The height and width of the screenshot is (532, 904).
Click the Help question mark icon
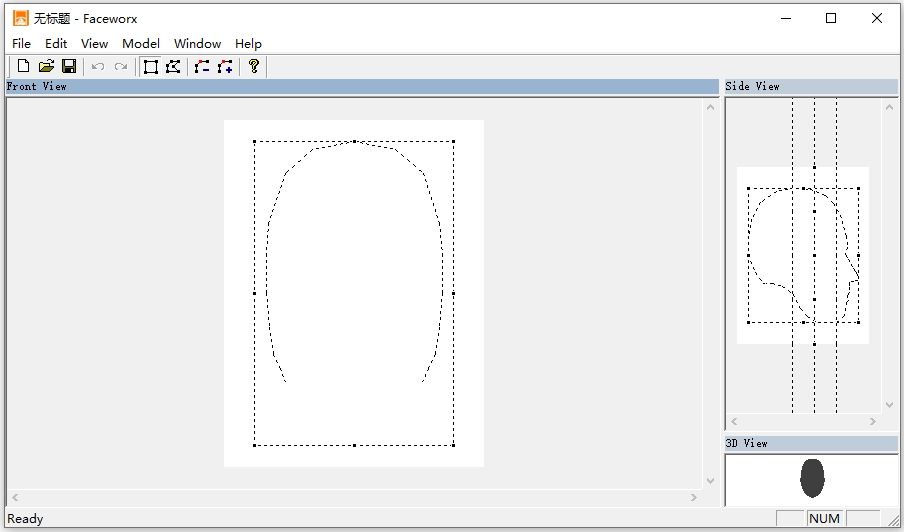click(254, 67)
